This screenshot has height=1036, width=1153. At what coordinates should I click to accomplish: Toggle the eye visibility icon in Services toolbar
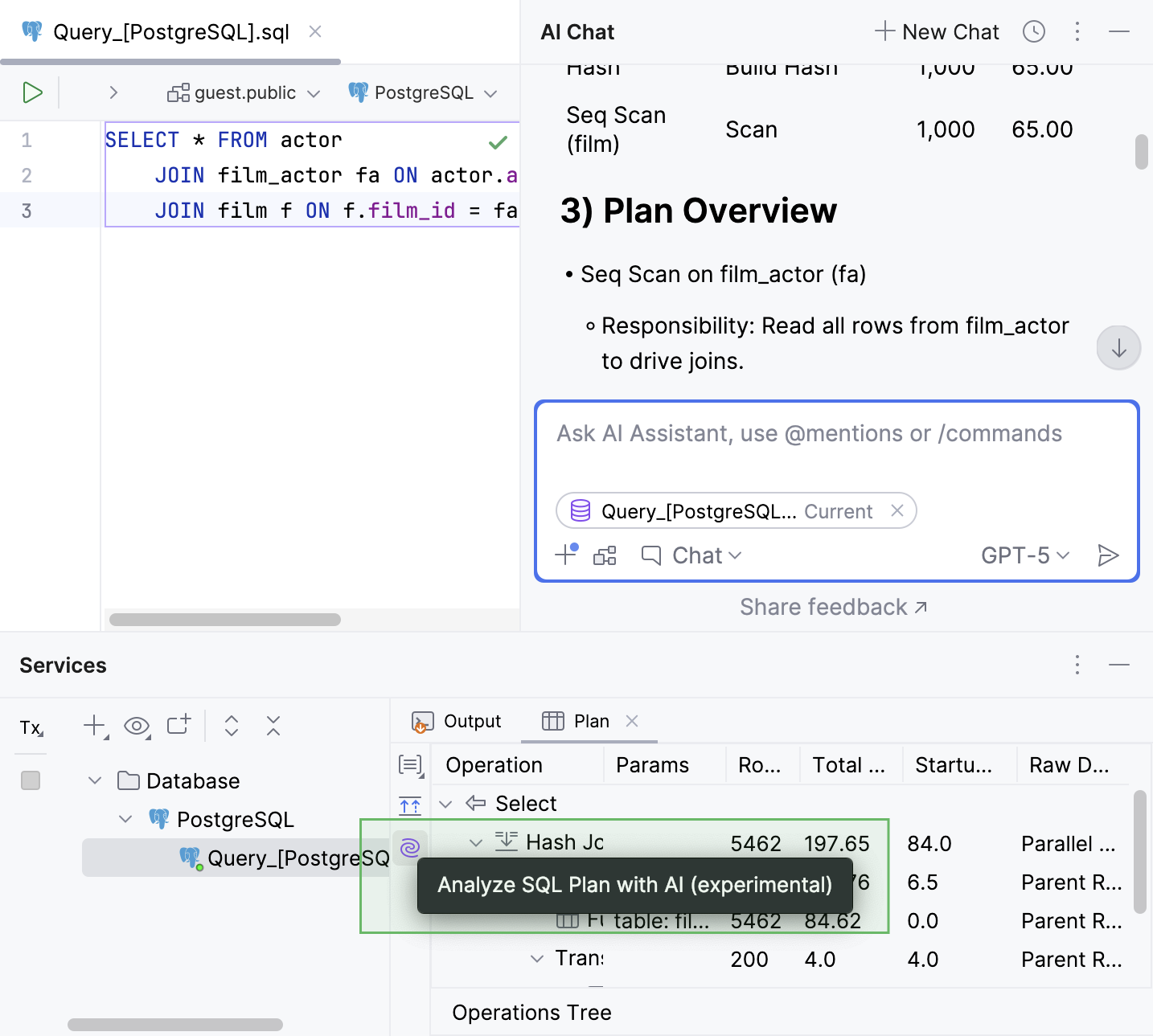tap(137, 726)
